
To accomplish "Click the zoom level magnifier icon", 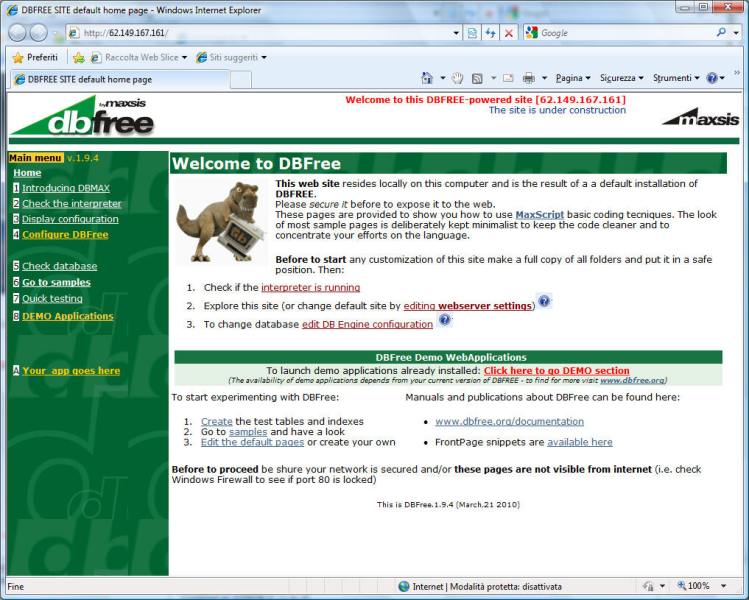I will tap(682, 586).
